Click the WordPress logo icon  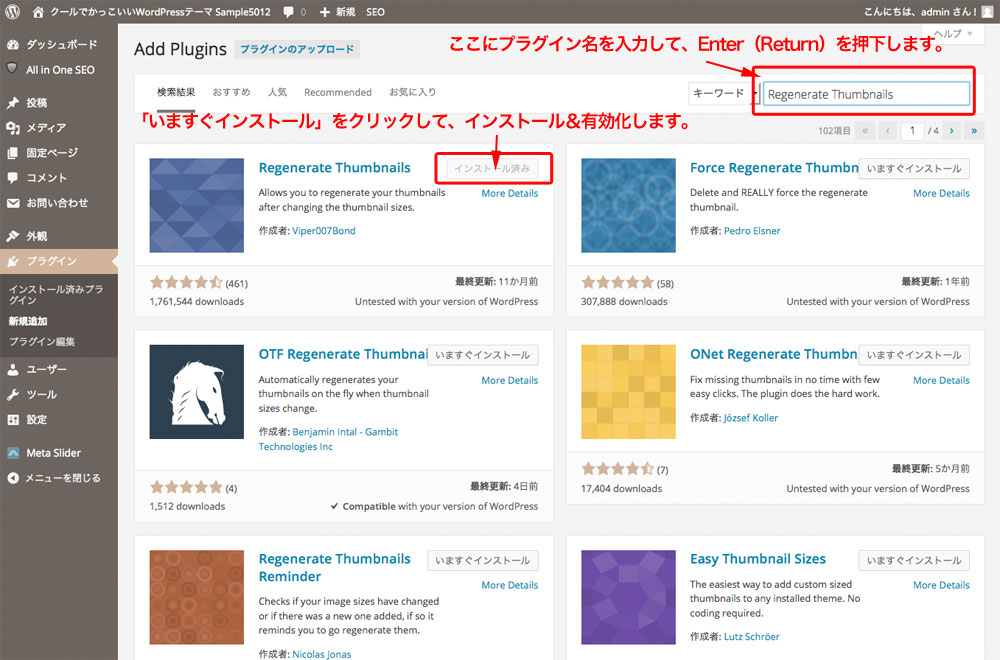tap(13, 11)
